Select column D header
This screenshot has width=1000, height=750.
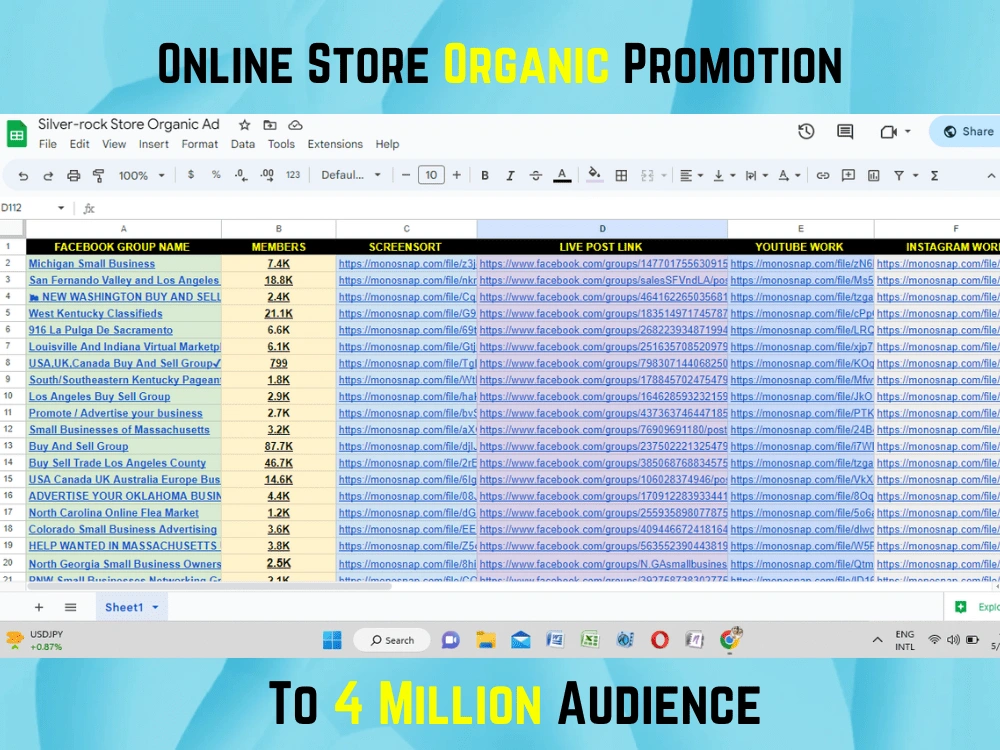(x=602, y=228)
